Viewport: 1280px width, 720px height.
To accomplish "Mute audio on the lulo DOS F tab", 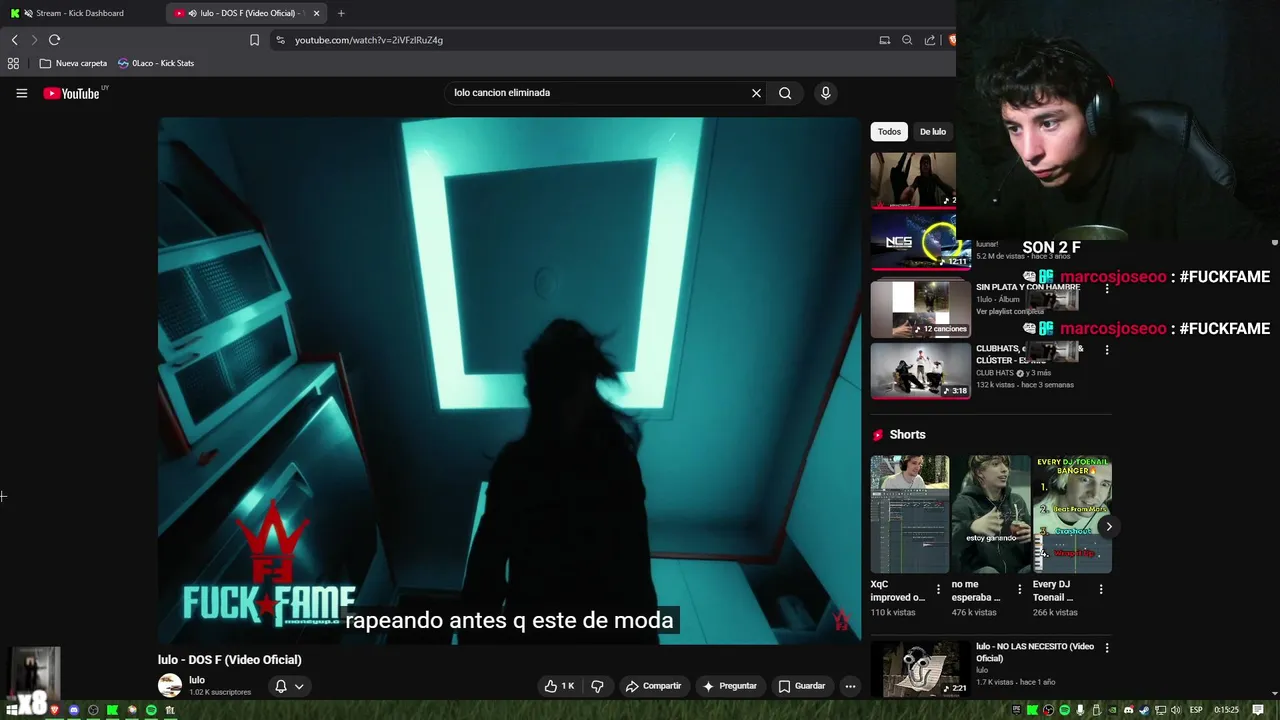I will [x=192, y=13].
